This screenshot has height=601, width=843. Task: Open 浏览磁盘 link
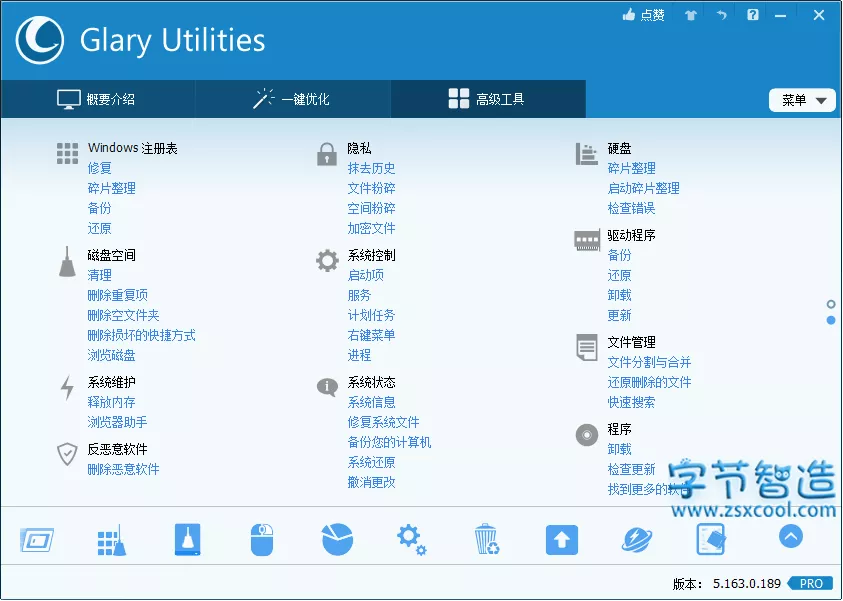coord(111,355)
